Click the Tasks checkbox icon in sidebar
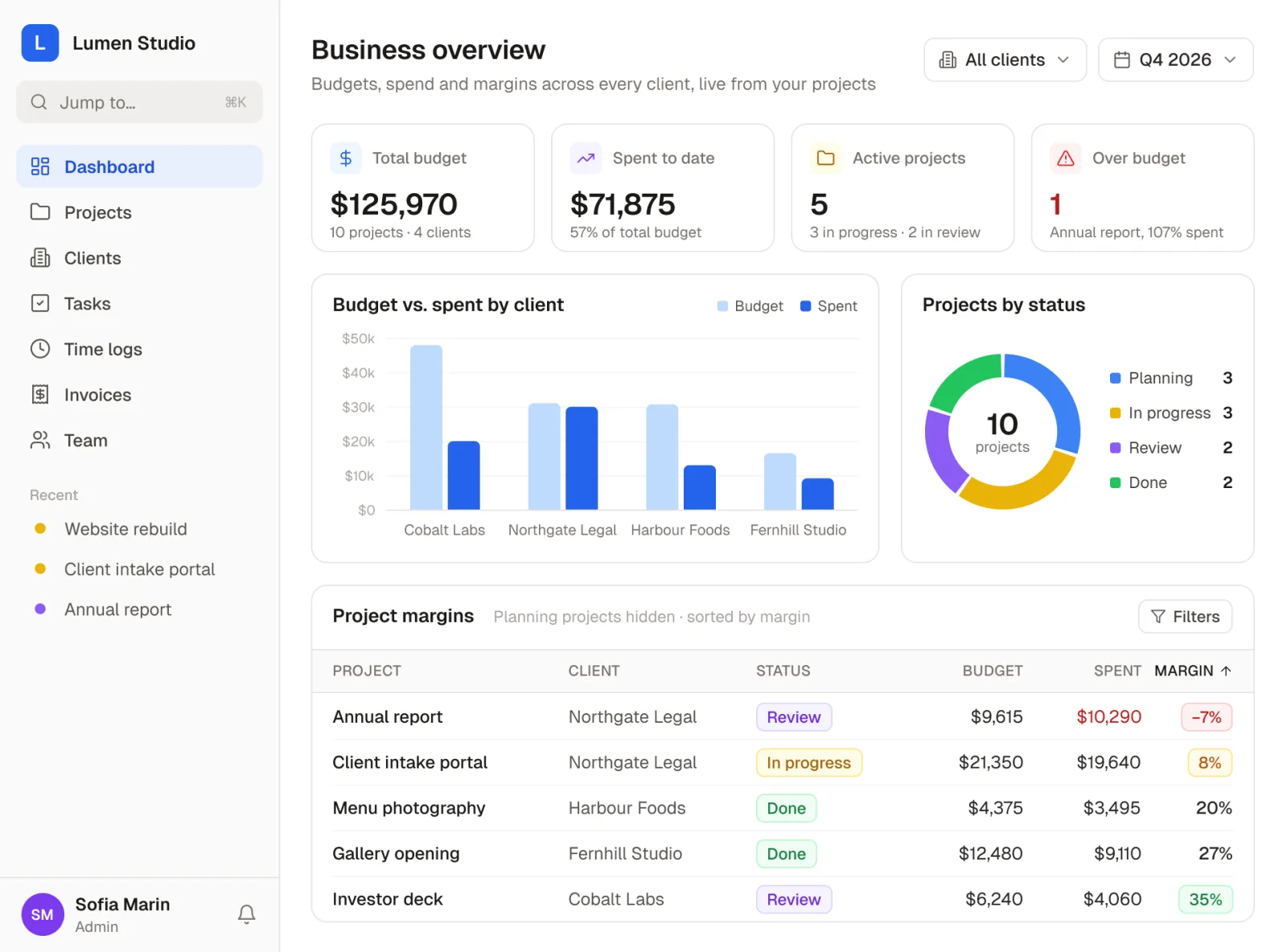Screen dimensions: 1287x952 coord(40,303)
